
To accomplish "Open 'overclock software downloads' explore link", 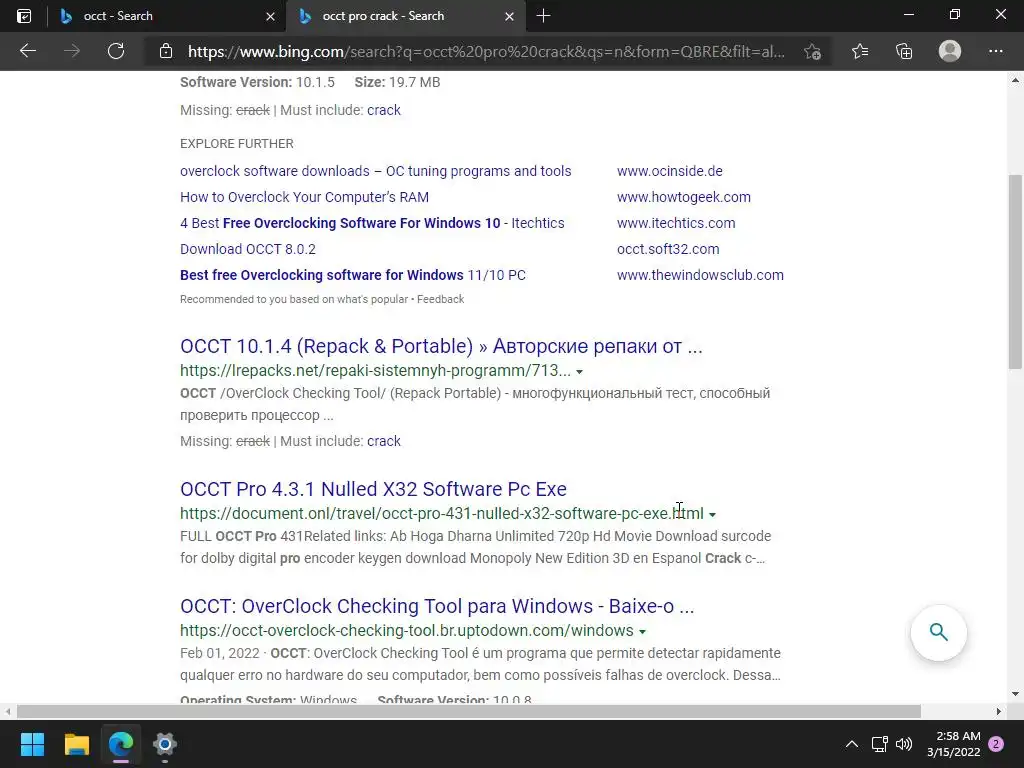I will click(376, 171).
